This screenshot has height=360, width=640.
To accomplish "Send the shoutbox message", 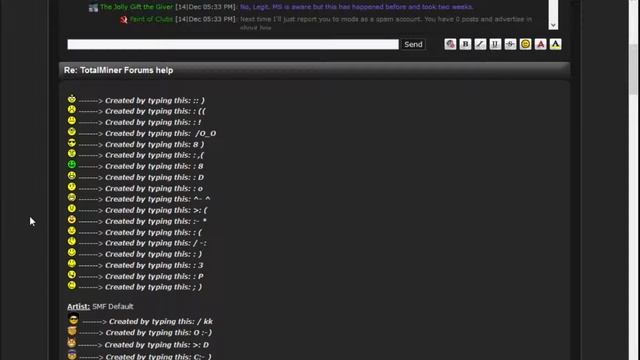I will point(413,44).
